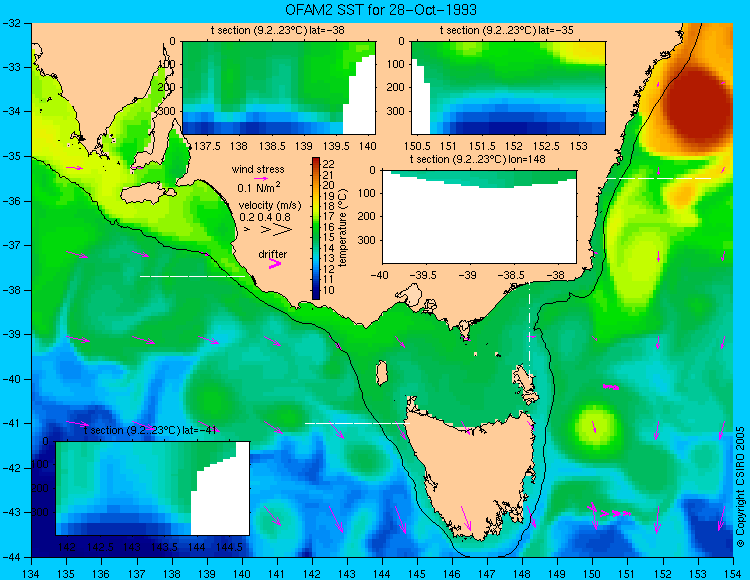This screenshot has height=580, width=750.
Task: Click the "drifter" legend label
Action: coord(273,254)
